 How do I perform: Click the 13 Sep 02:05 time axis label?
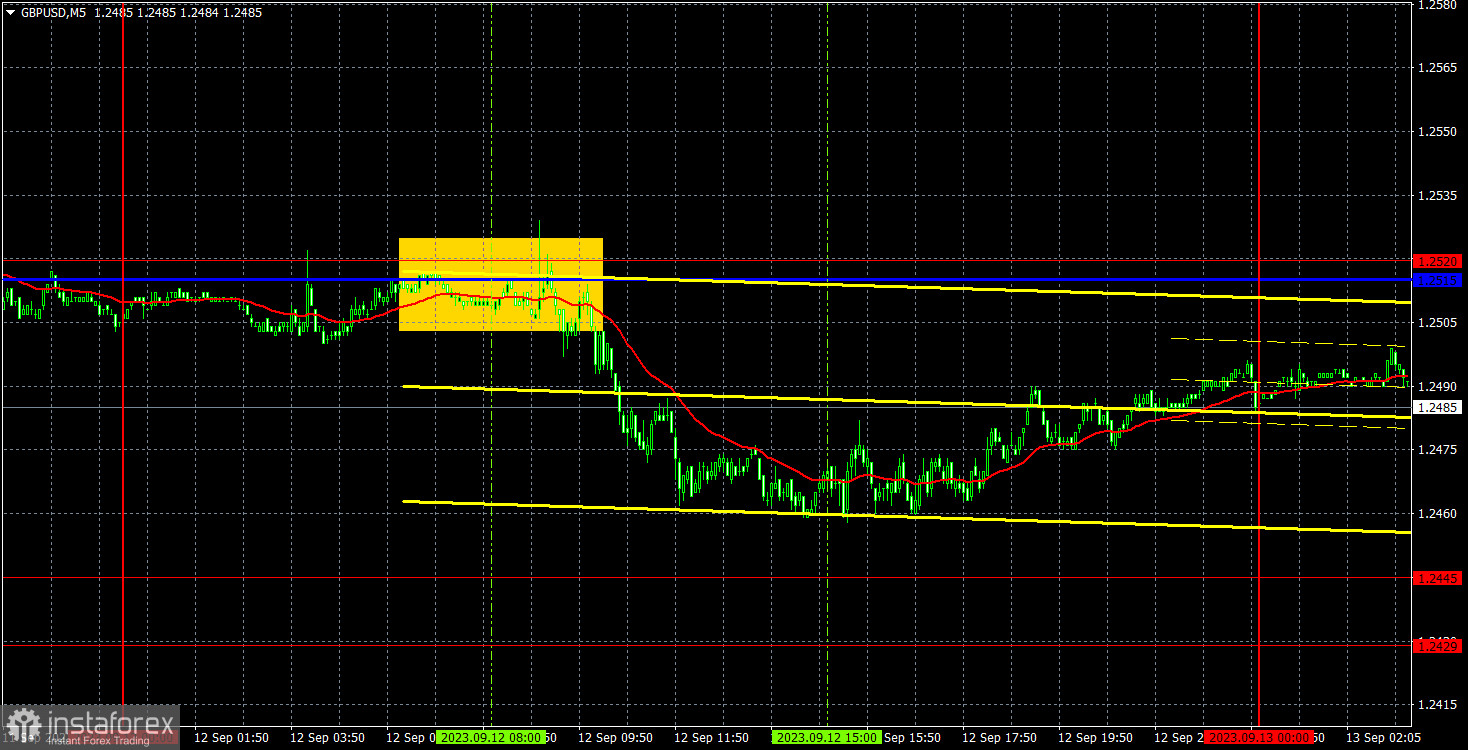1383,737
